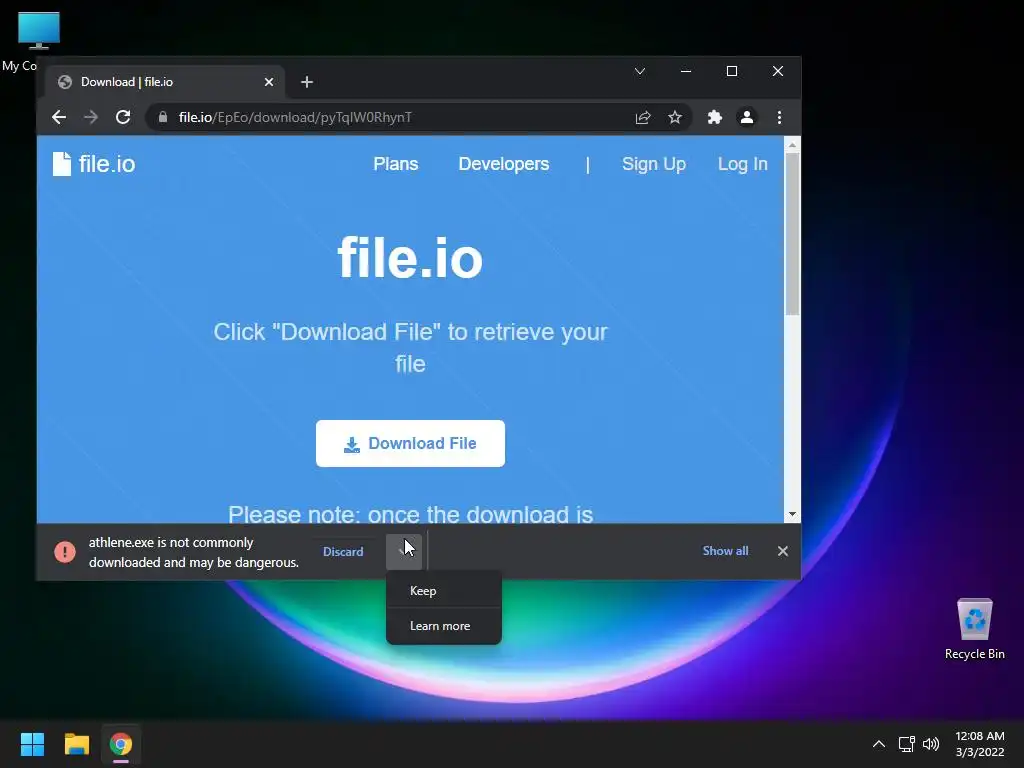Open the Extensions puzzle icon
Screen dimensions: 1024x768
point(714,118)
